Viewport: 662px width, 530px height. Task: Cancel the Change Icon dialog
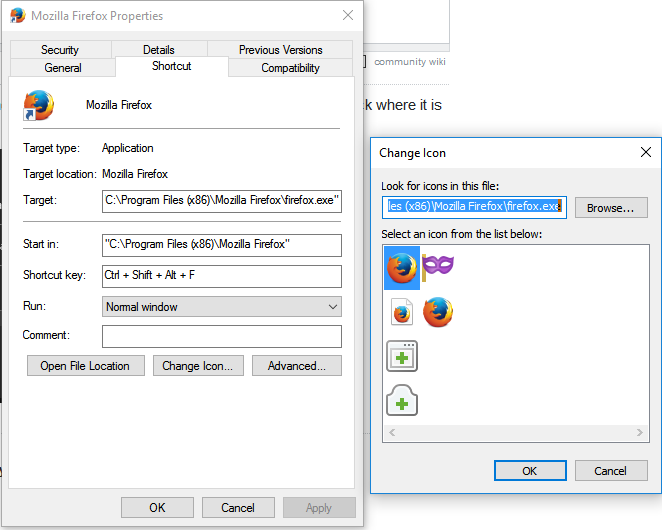611,470
